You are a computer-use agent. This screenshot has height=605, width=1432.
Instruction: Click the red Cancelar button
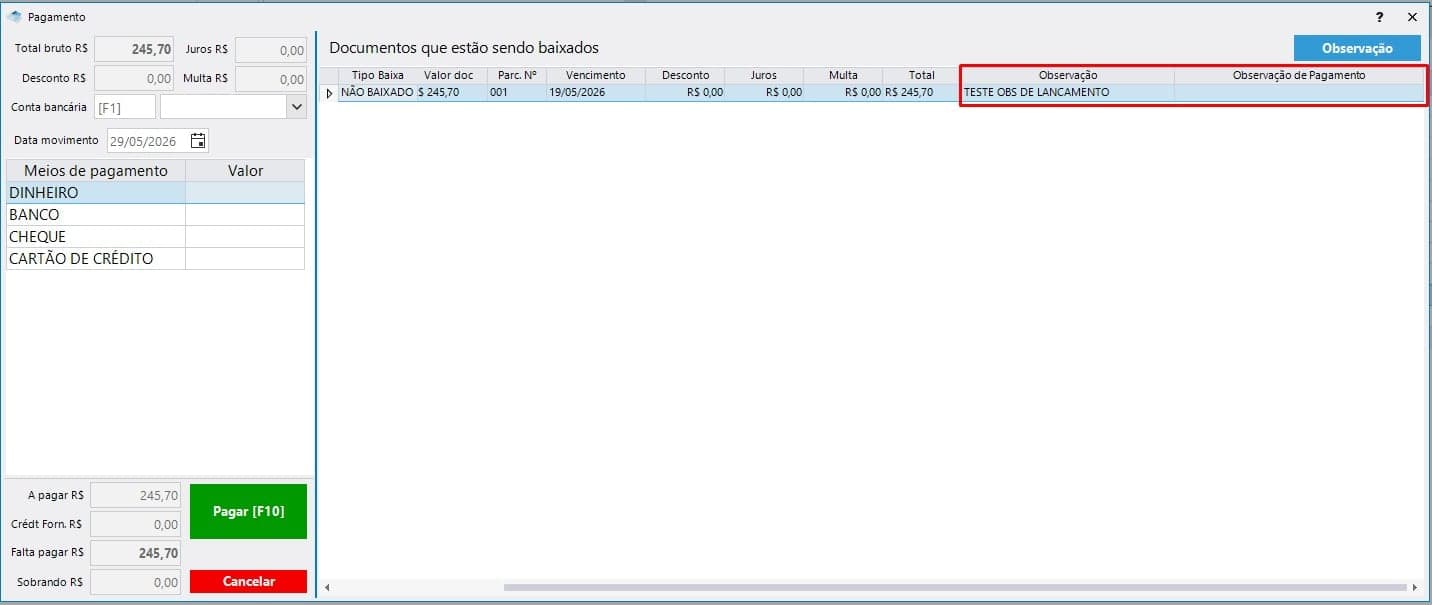click(248, 581)
